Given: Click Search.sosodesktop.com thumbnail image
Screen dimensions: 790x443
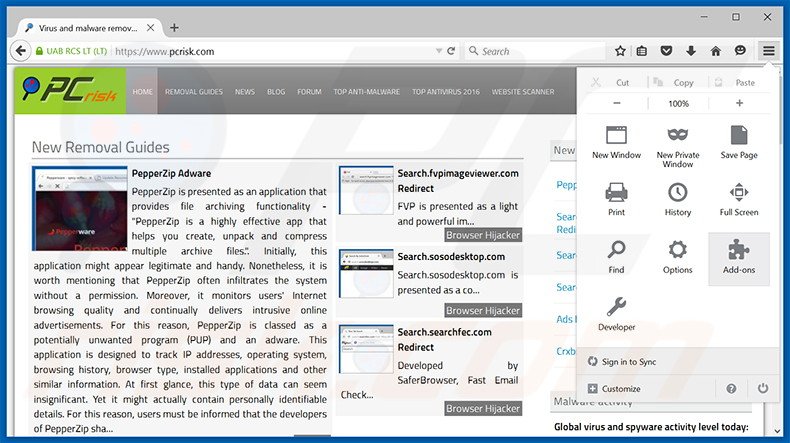Looking at the screenshot, I should point(366,274).
